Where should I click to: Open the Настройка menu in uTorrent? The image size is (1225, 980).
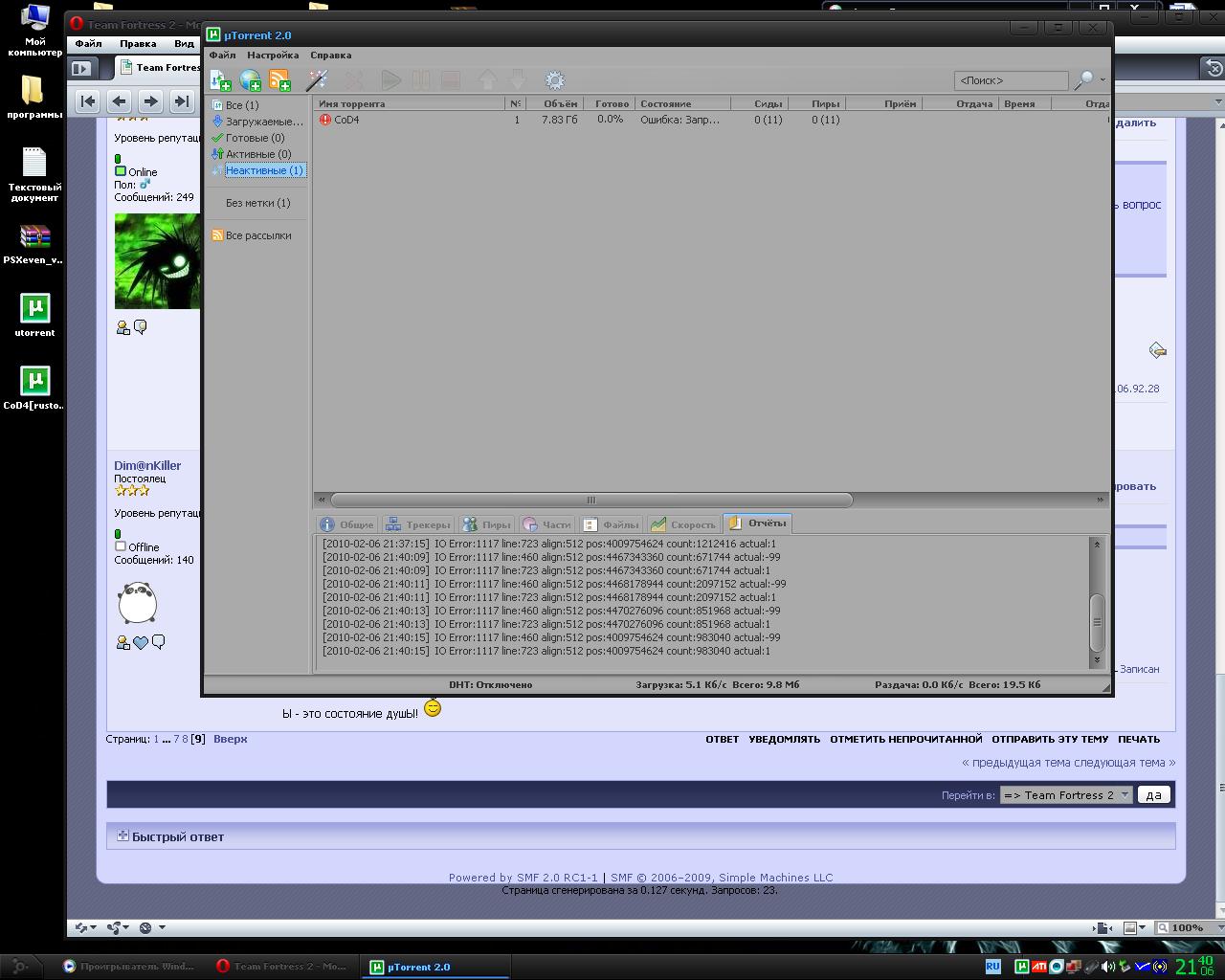coord(273,56)
